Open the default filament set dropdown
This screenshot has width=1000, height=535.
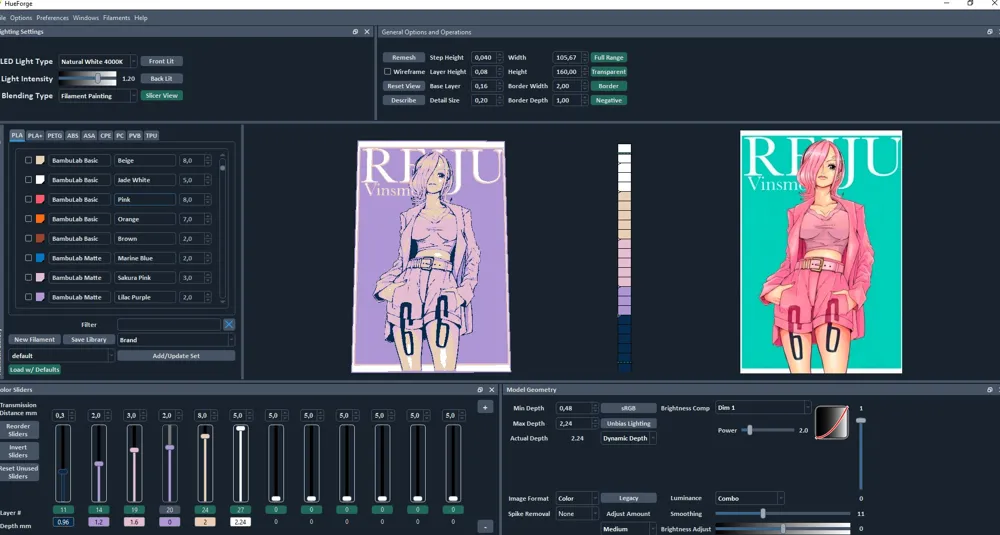click(62, 356)
